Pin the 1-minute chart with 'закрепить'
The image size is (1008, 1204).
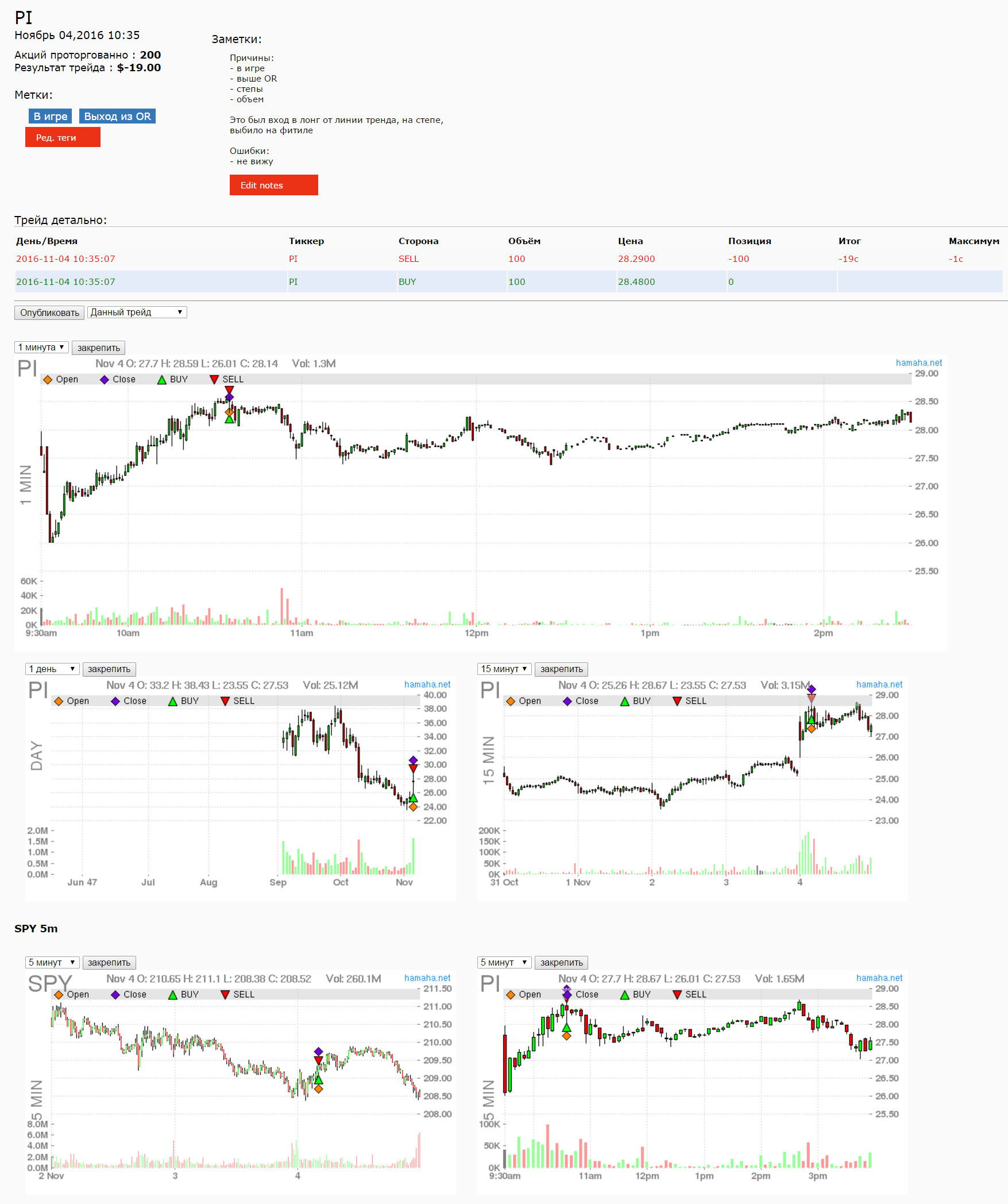click(x=98, y=348)
